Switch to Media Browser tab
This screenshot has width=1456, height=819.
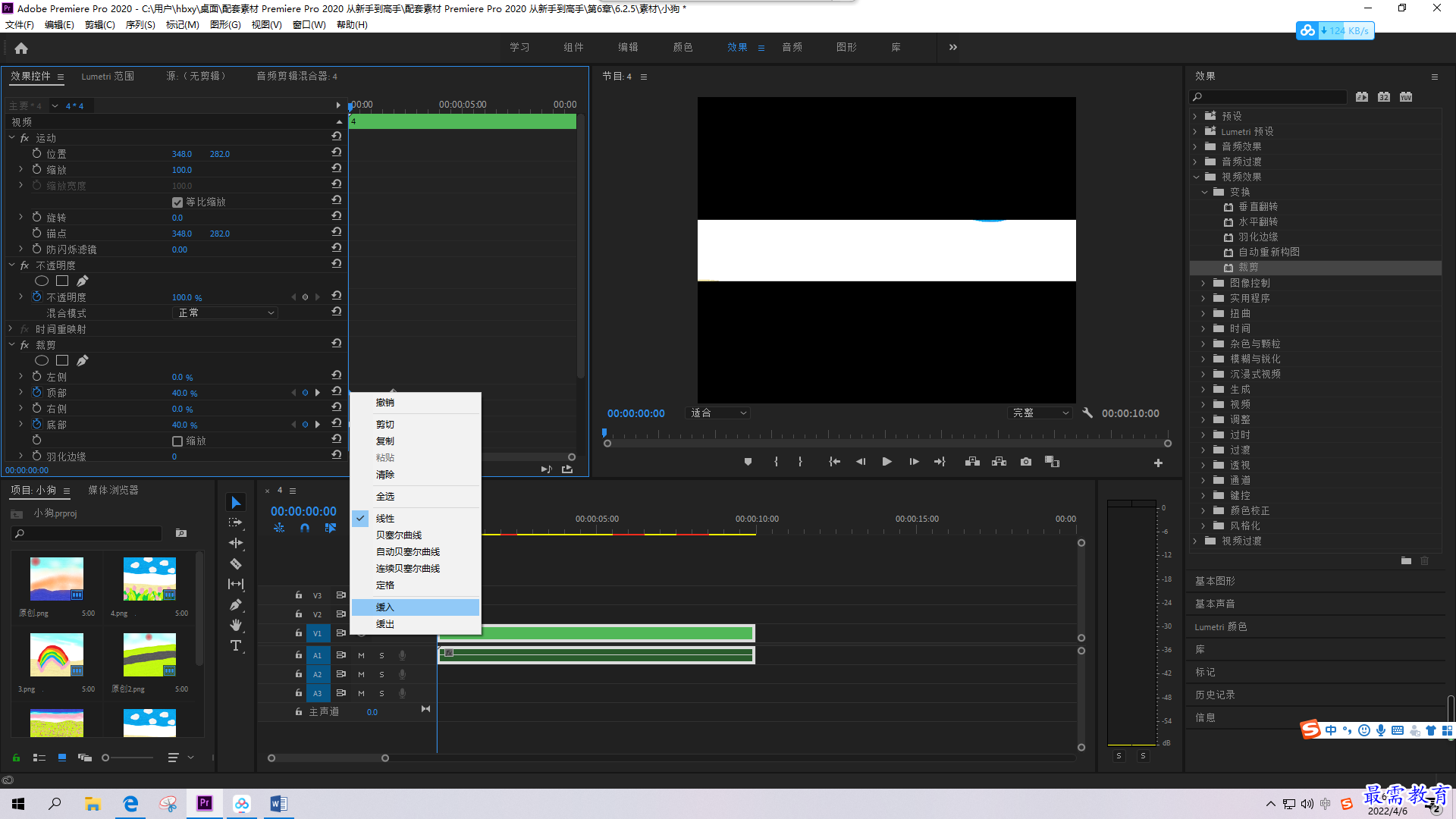pyautogui.click(x=113, y=490)
